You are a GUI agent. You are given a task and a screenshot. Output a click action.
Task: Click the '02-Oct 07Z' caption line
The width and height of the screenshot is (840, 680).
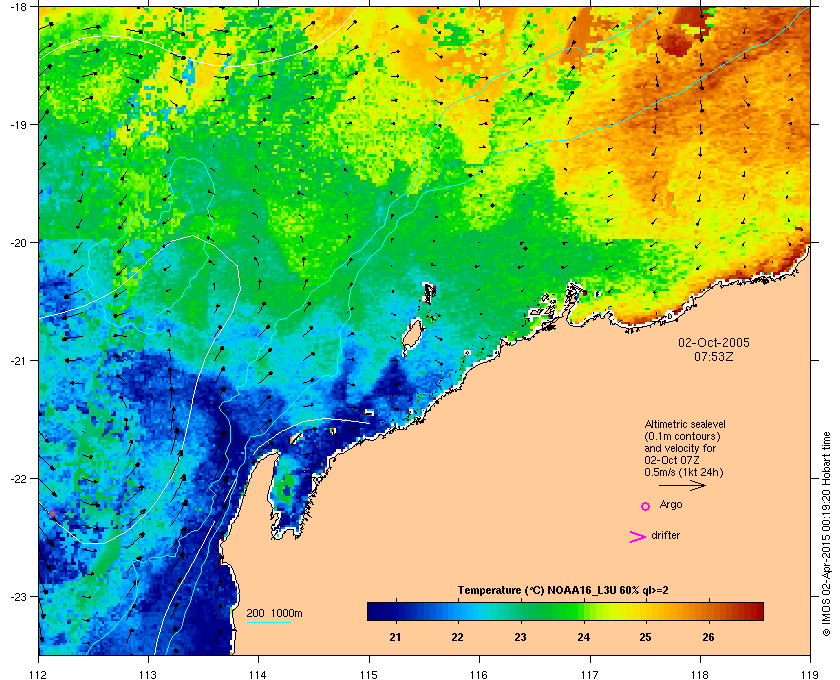coord(672,460)
